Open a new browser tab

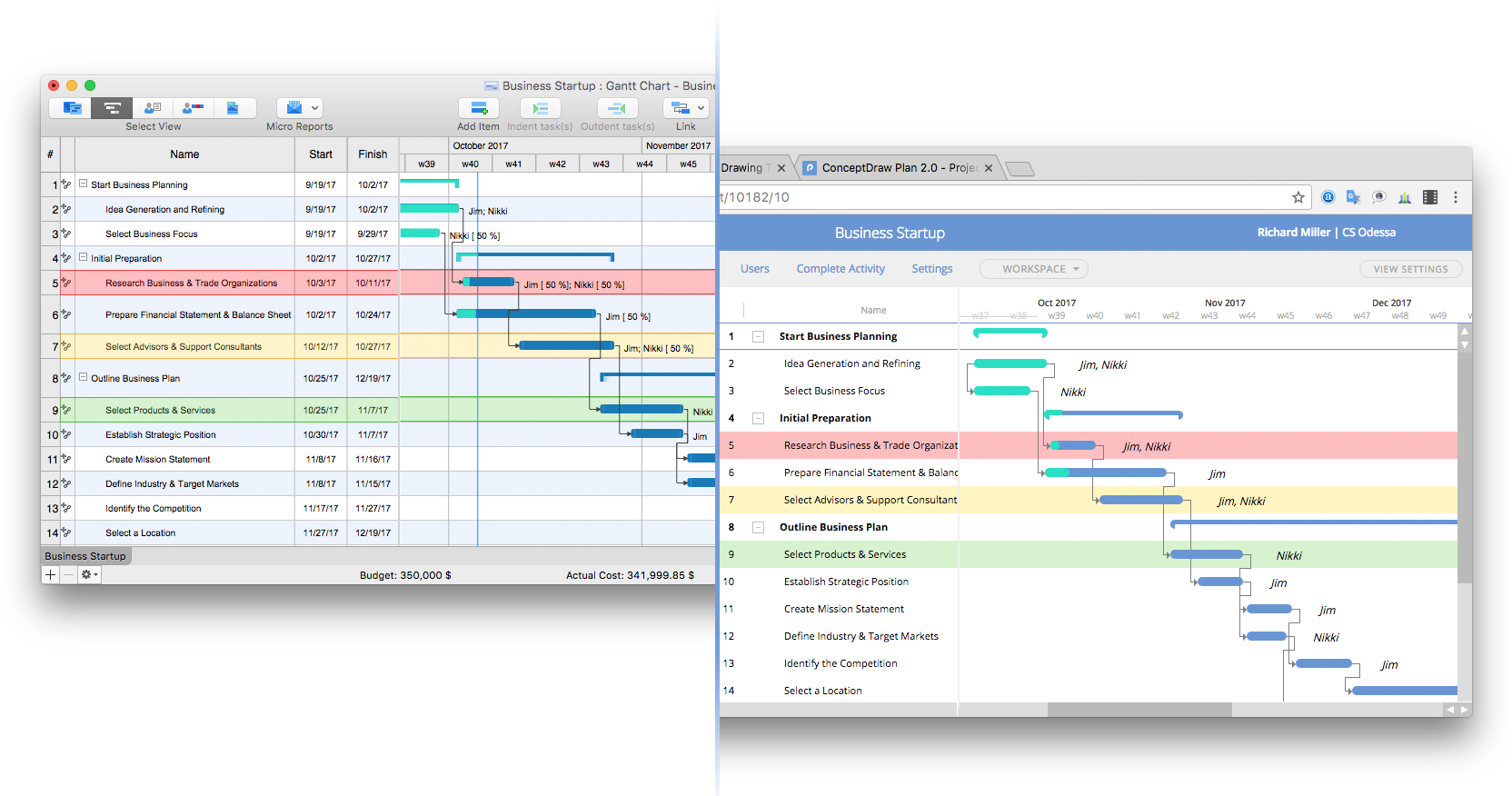(1020, 168)
